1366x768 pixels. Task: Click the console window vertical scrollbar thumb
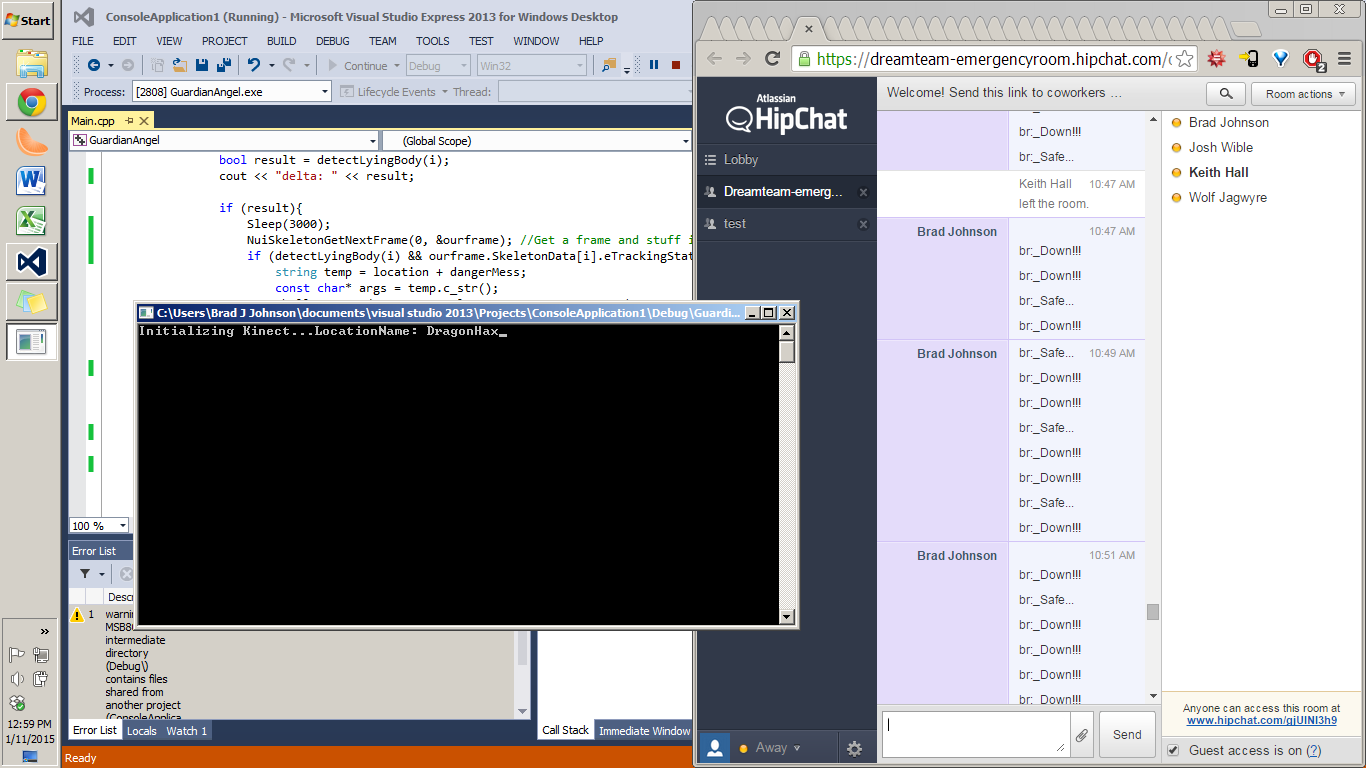tap(787, 351)
